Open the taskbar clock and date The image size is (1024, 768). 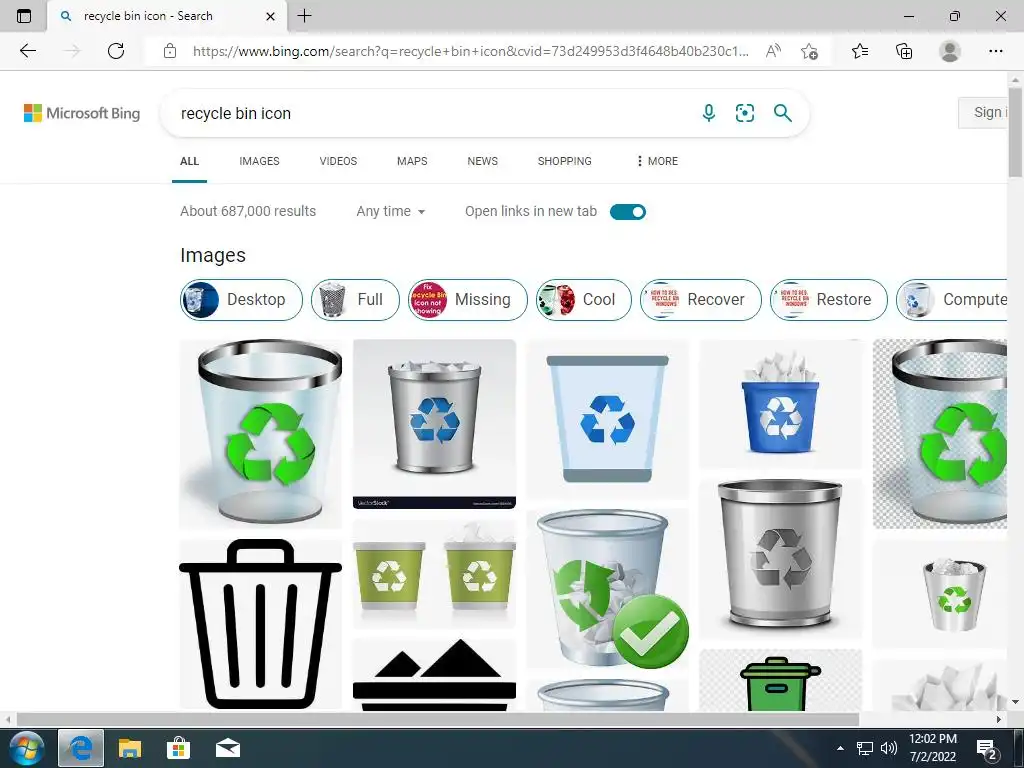933,748
